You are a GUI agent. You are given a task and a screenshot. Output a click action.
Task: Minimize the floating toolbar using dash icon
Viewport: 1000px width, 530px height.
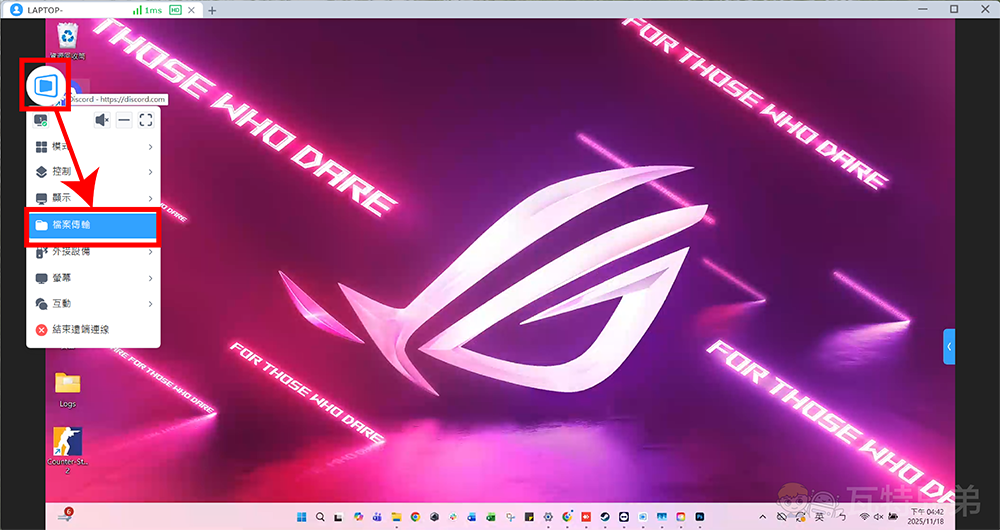pos(124,120)
